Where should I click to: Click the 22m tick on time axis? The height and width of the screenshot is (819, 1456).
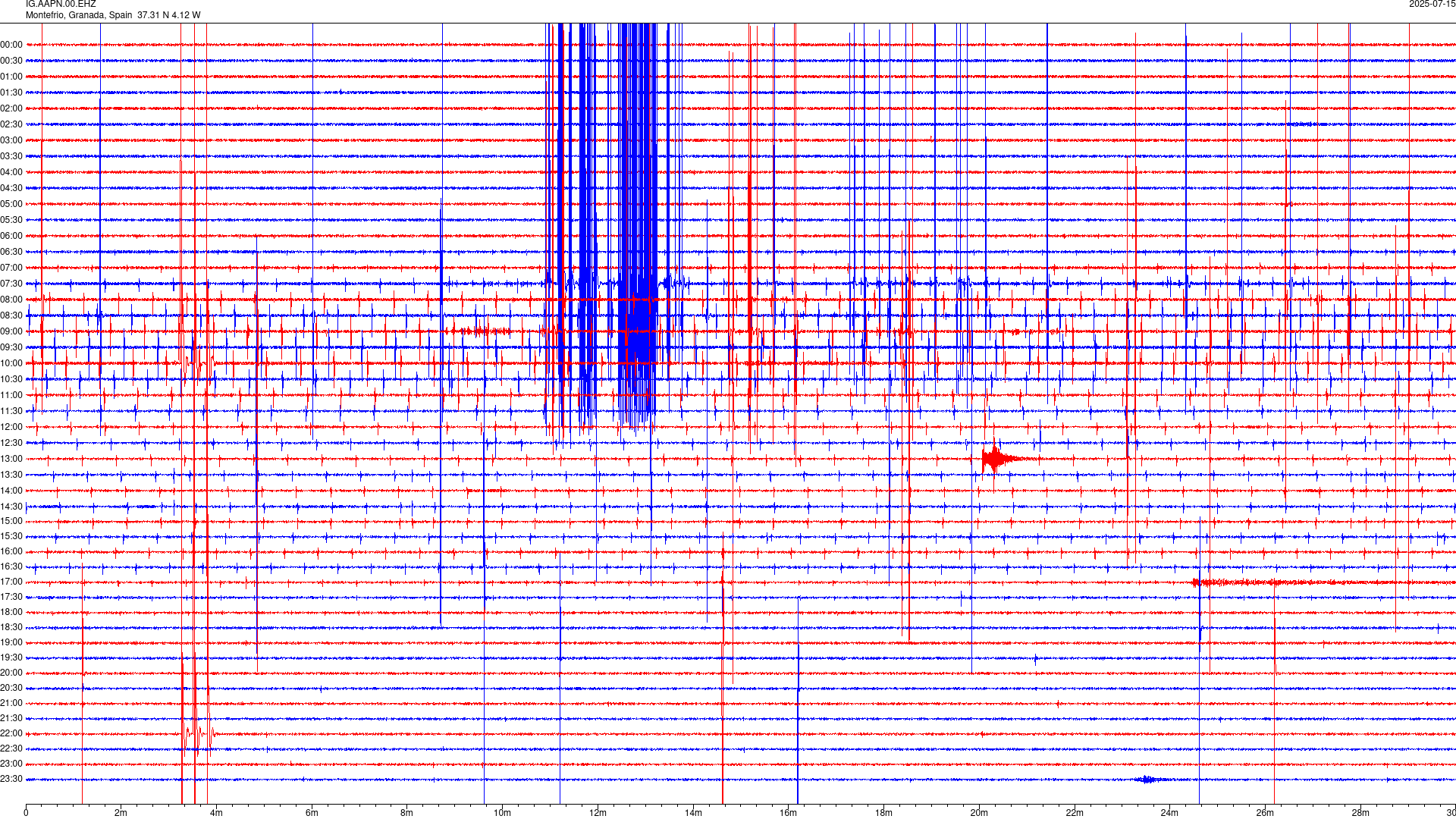tap(1075, 813)
